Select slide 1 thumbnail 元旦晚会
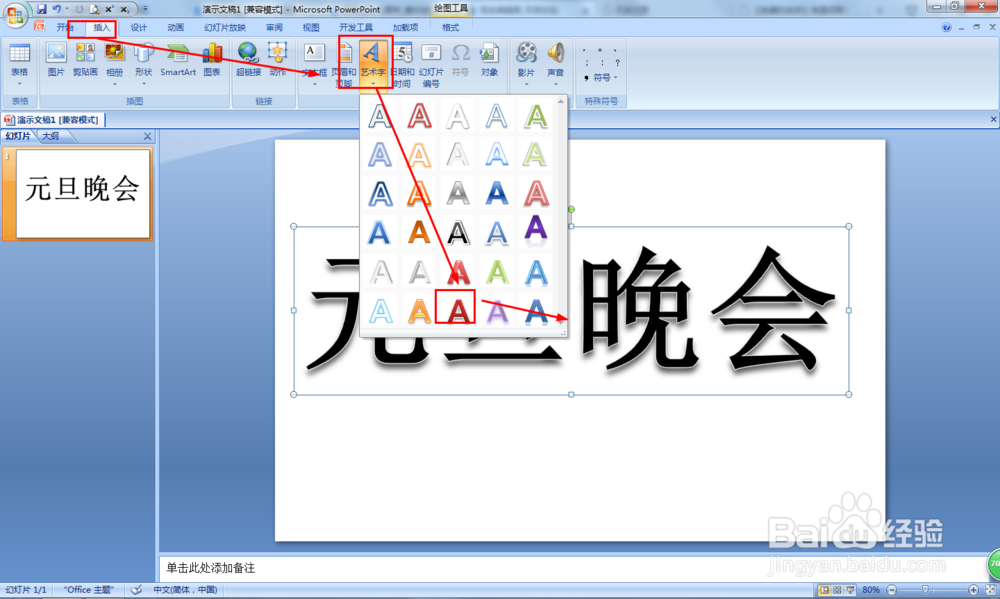This screenshot has width=1000, height=599. click(x=83, y=193)
